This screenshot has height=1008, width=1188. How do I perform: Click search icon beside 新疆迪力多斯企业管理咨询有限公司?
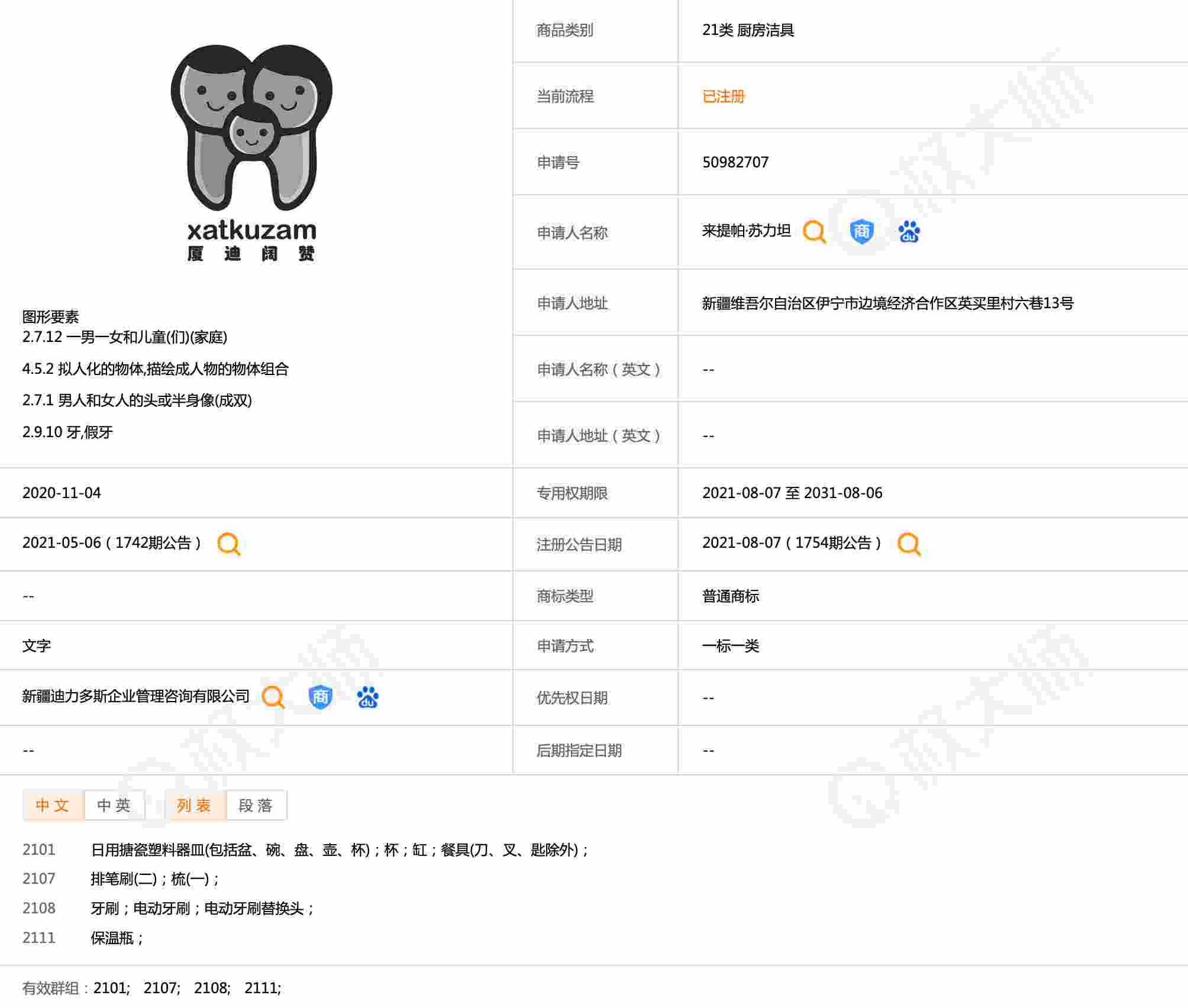273,697
